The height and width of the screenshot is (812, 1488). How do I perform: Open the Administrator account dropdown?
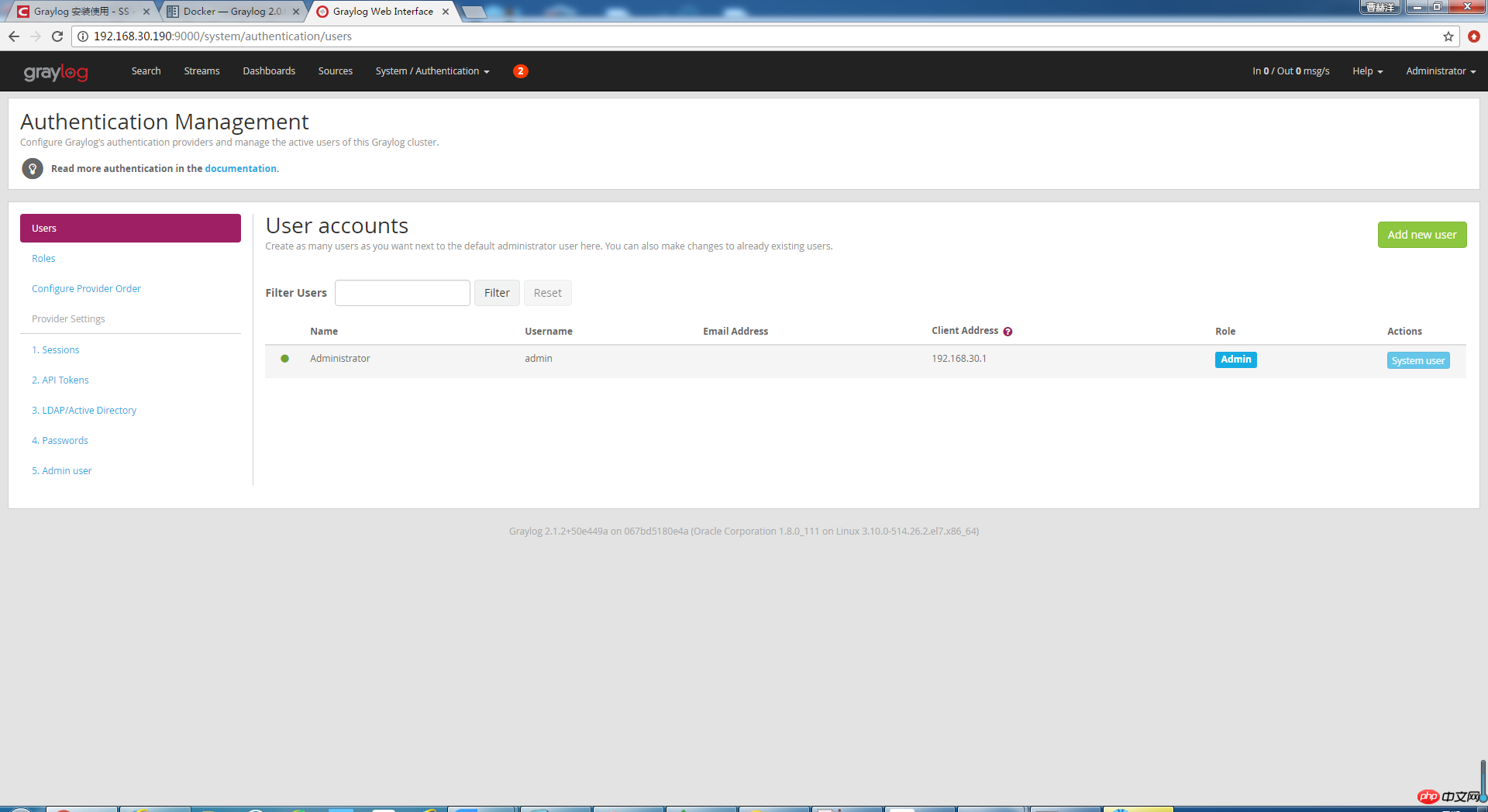1440,71
